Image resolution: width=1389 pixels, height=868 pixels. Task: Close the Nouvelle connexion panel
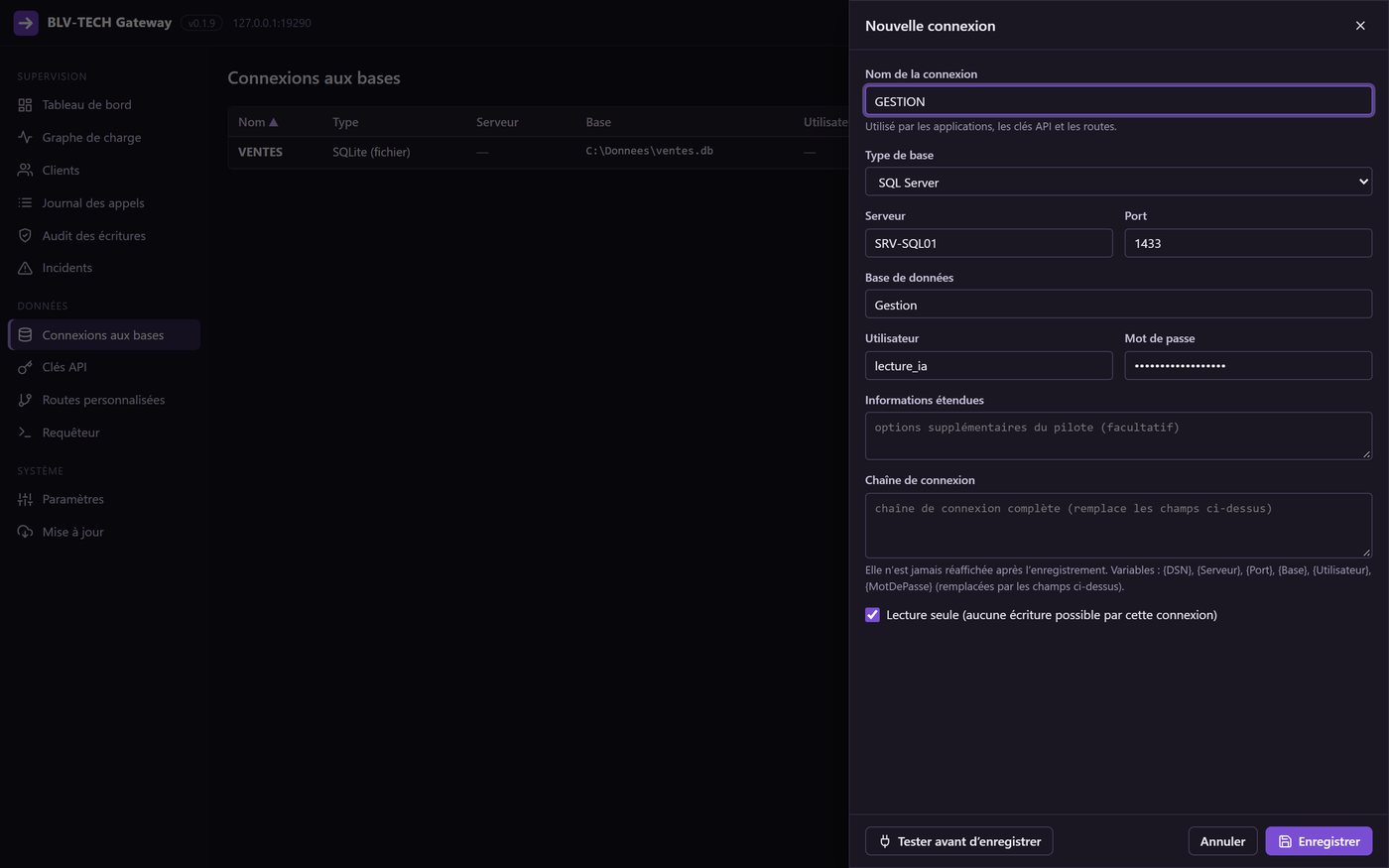click(1360, 26)
